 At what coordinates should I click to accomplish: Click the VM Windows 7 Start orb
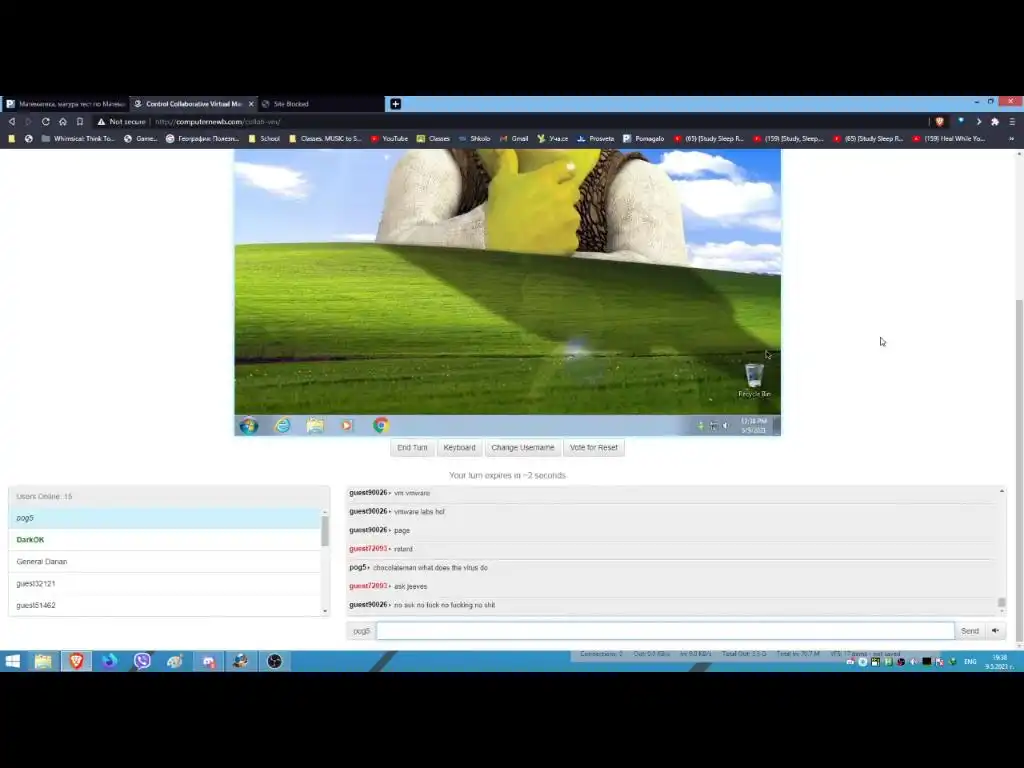tap(249, 426)
